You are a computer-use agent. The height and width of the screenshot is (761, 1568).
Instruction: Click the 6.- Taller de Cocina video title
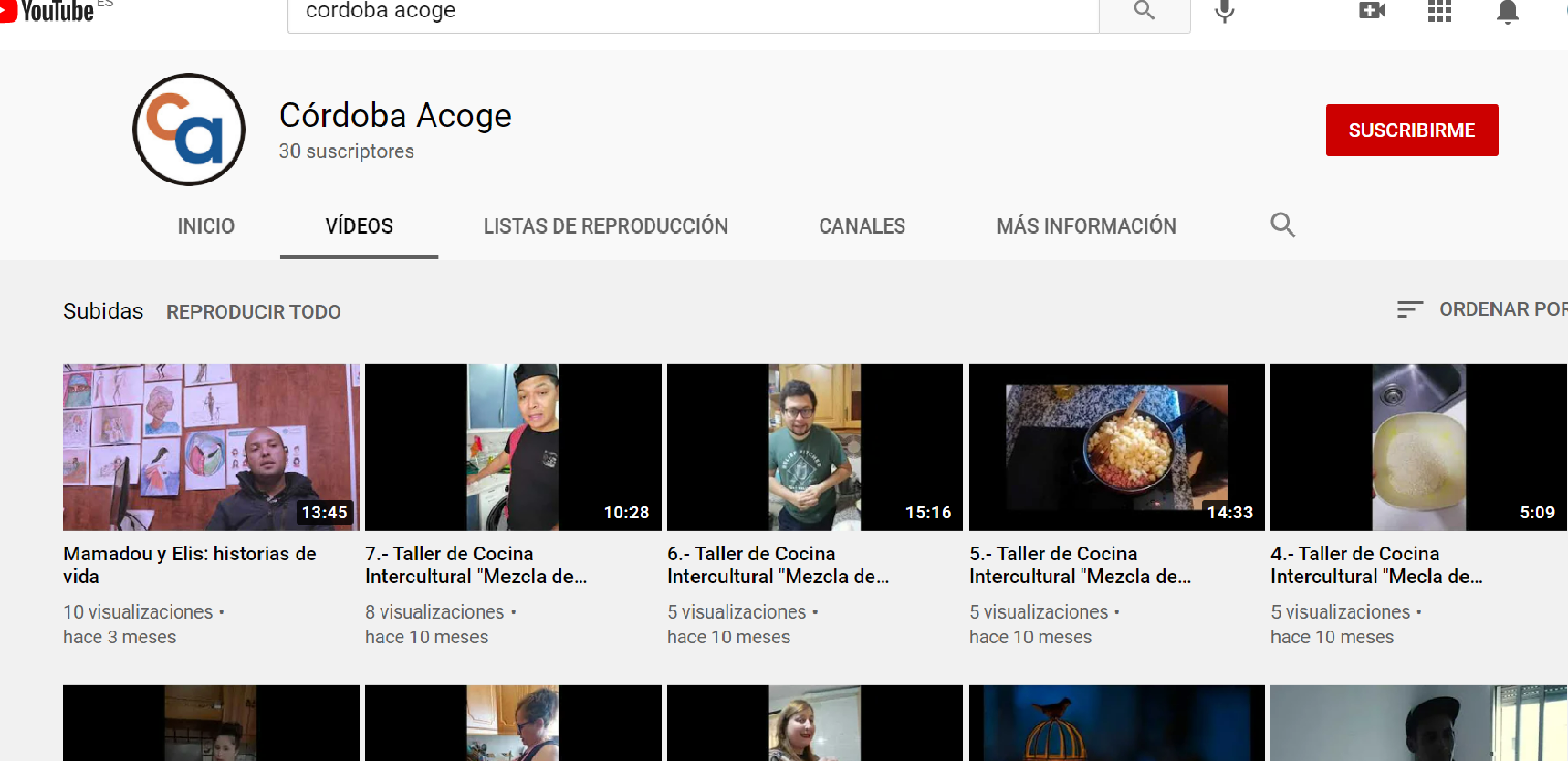(x=777, y=565)
